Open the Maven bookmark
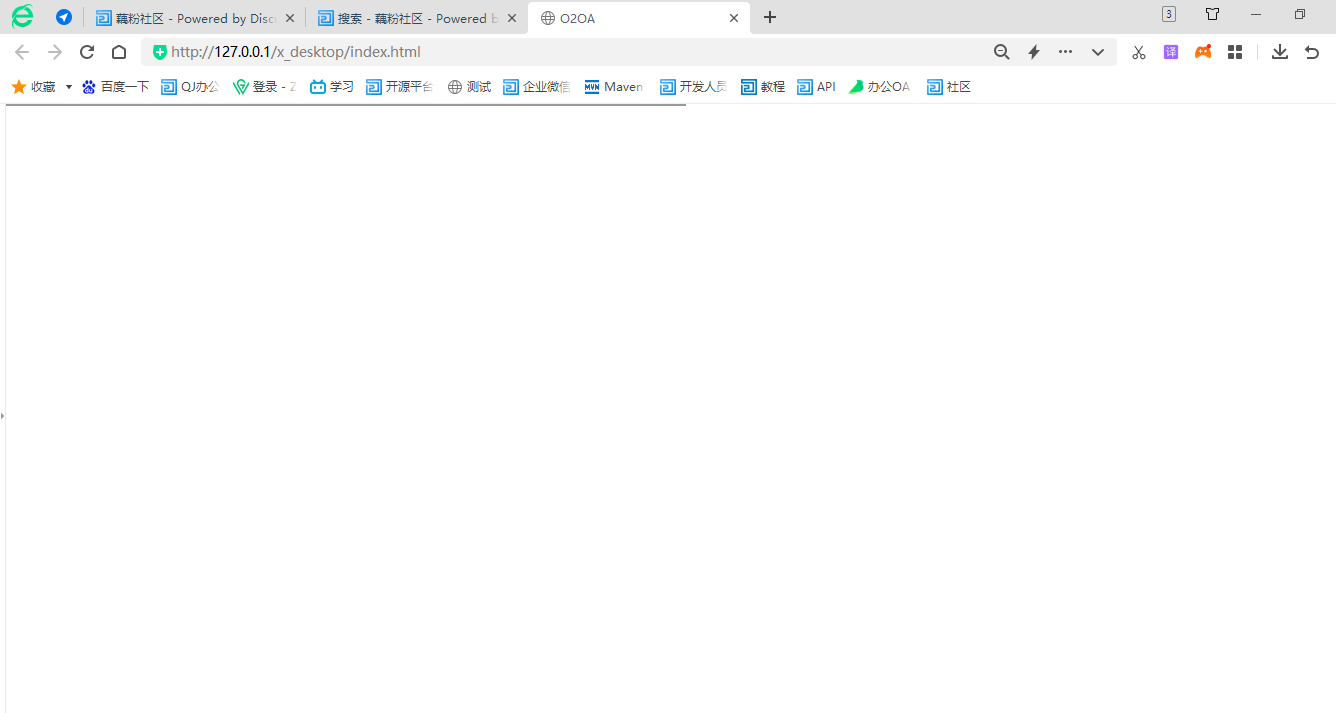Viewport: 1336px width, 713px height. click(x=613, y=86)
